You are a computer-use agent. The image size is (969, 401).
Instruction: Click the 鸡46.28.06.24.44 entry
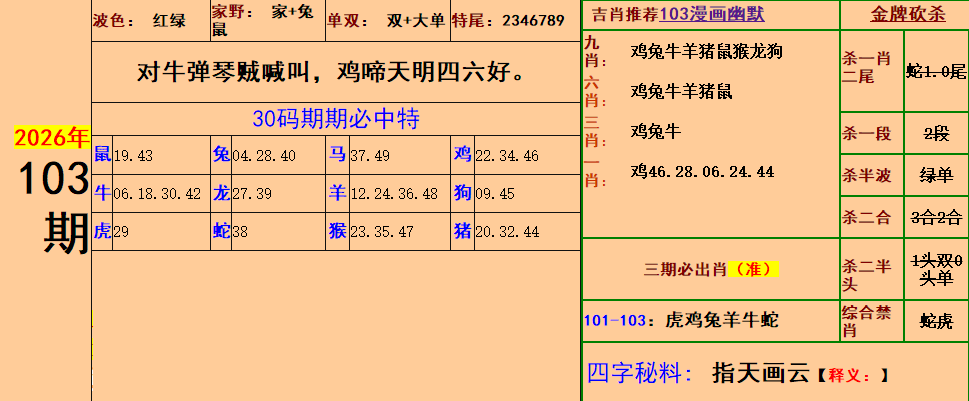coord(703,172)
